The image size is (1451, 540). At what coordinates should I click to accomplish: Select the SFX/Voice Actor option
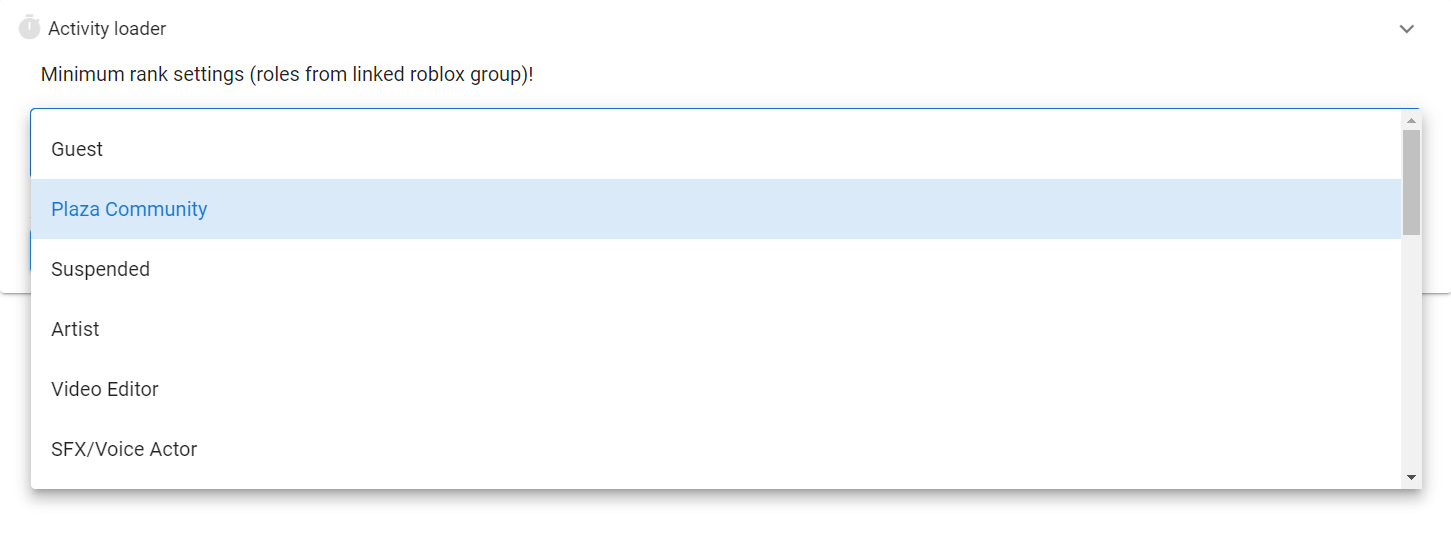tap(716, 449)
